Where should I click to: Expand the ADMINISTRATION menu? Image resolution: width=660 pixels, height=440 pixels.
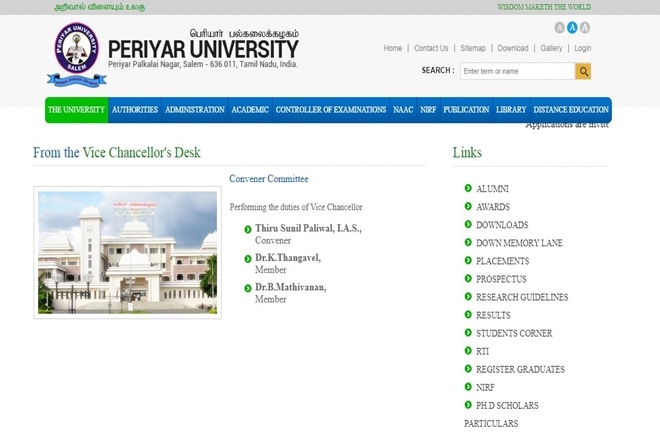(x=194, y=110)
